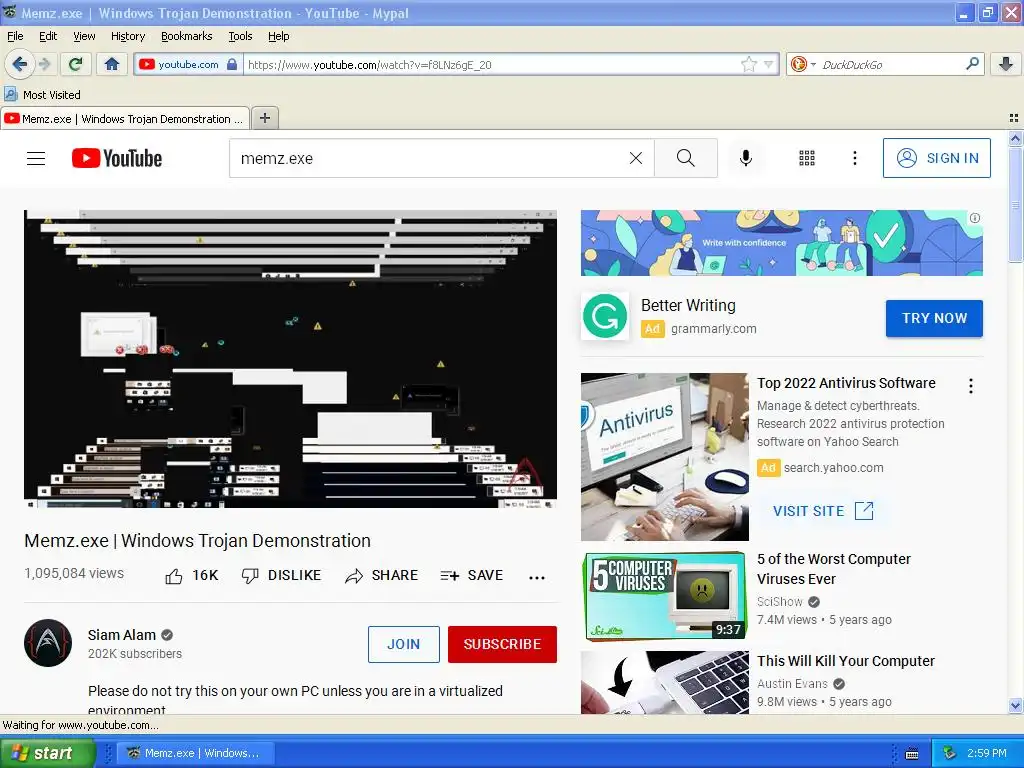This screenshot has width=1024, height=768.
Task: Click the ad info icon on the Grammarly banner
Action: [x=974, y=218]
